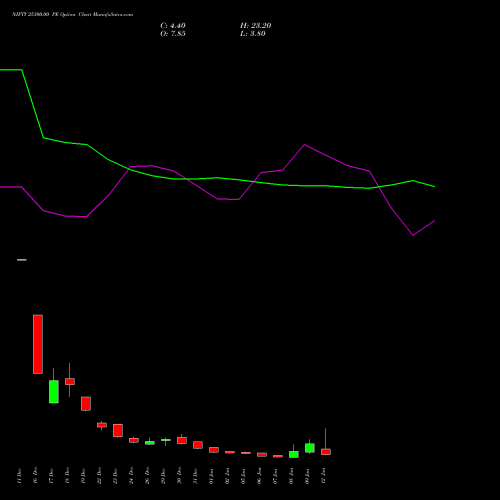Click the small red candle above 18 Dec
The image size is (500, 500).
click(70, 381)
